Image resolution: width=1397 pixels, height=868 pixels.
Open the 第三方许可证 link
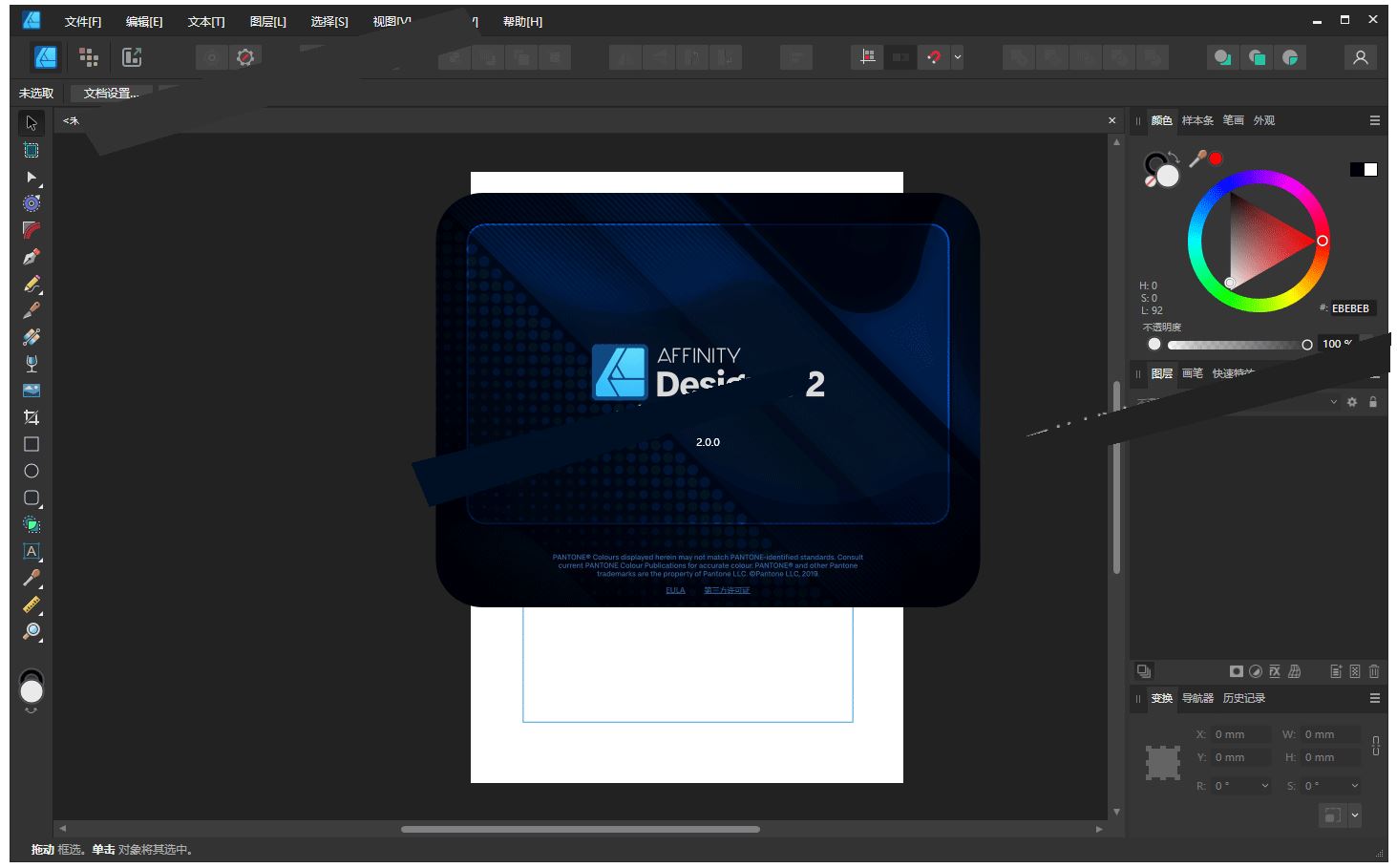[x=727, y=590]
